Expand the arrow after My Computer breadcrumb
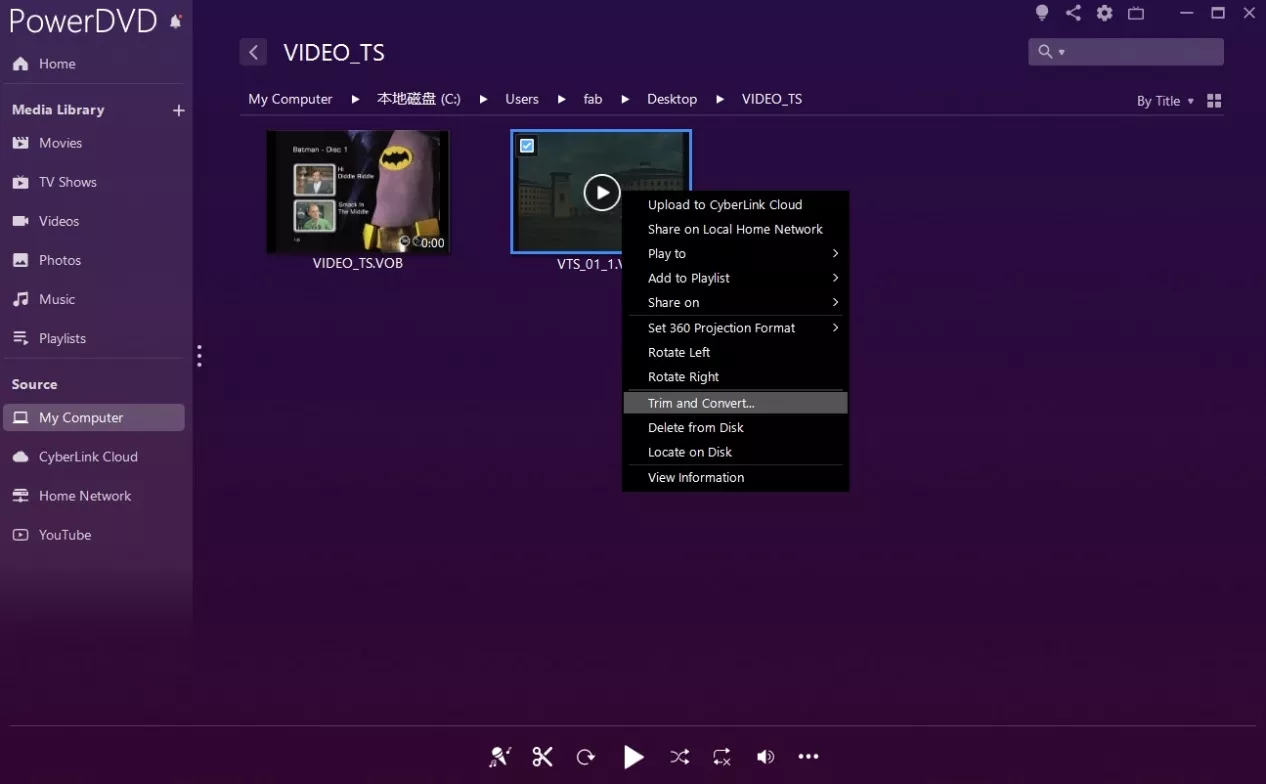The image size is (1266, 784). (x=355, y=99)
